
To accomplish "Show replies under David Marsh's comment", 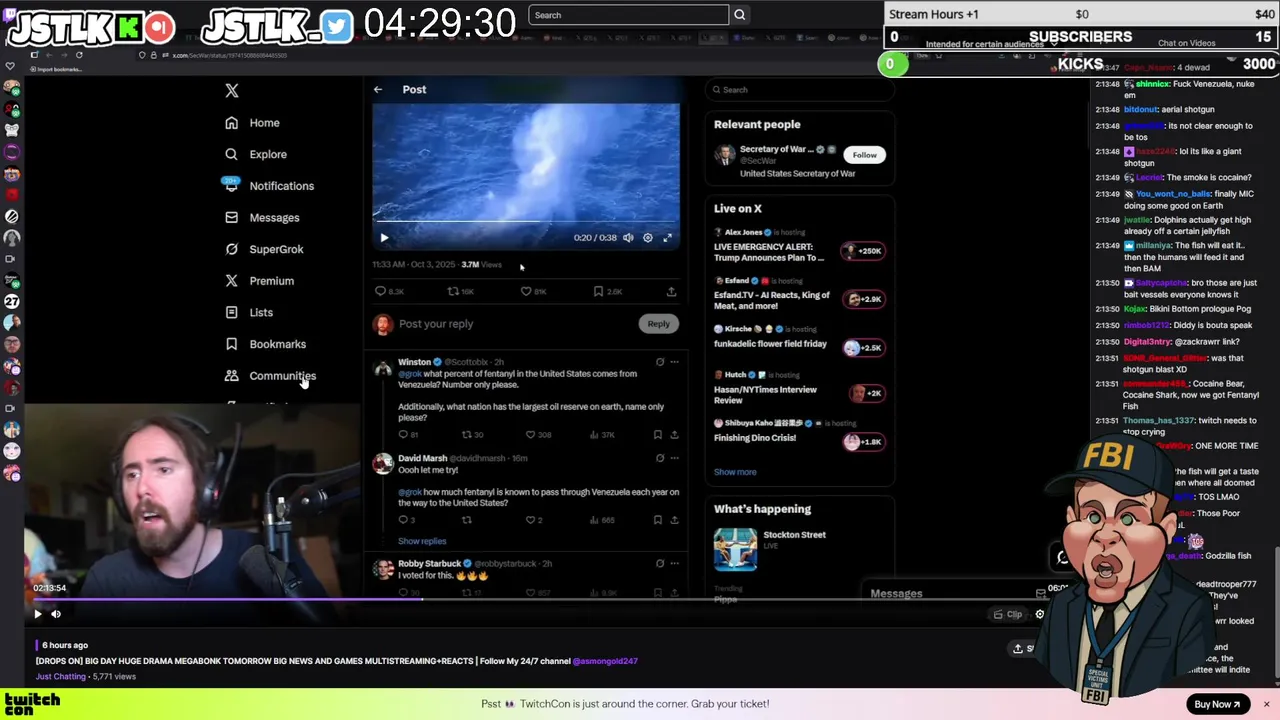I will [422, 541].
